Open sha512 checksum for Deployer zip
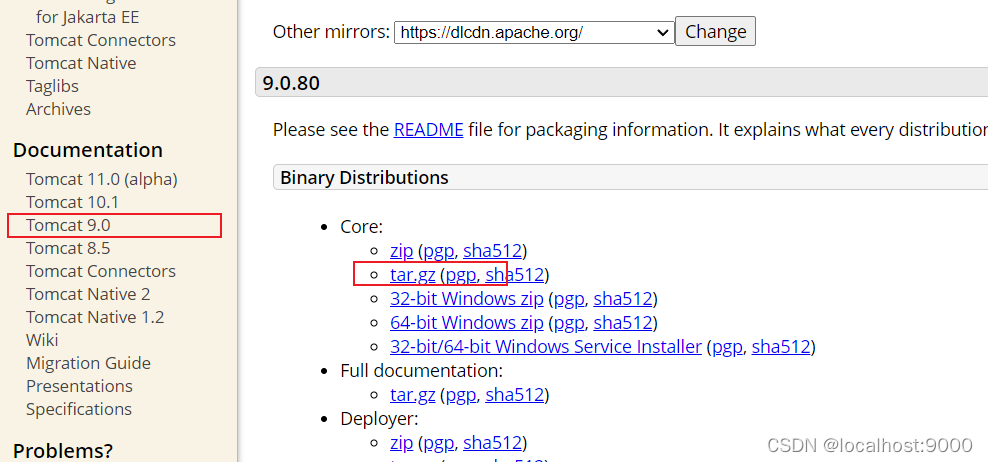Image resolution: width=988 pixels, height=462 pixels. tap(493, 443)
